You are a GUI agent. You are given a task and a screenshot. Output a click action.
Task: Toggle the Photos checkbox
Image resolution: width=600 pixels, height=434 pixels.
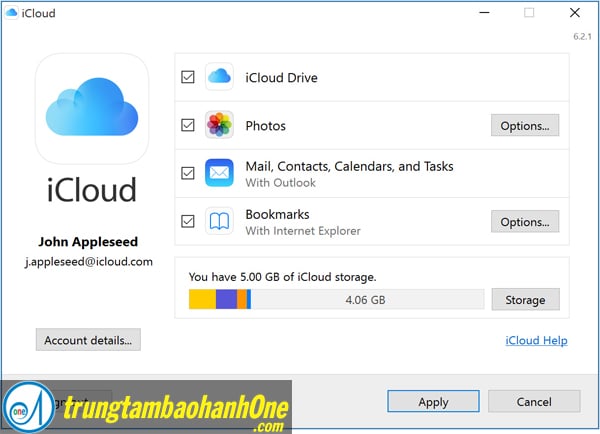click(188, 126)
